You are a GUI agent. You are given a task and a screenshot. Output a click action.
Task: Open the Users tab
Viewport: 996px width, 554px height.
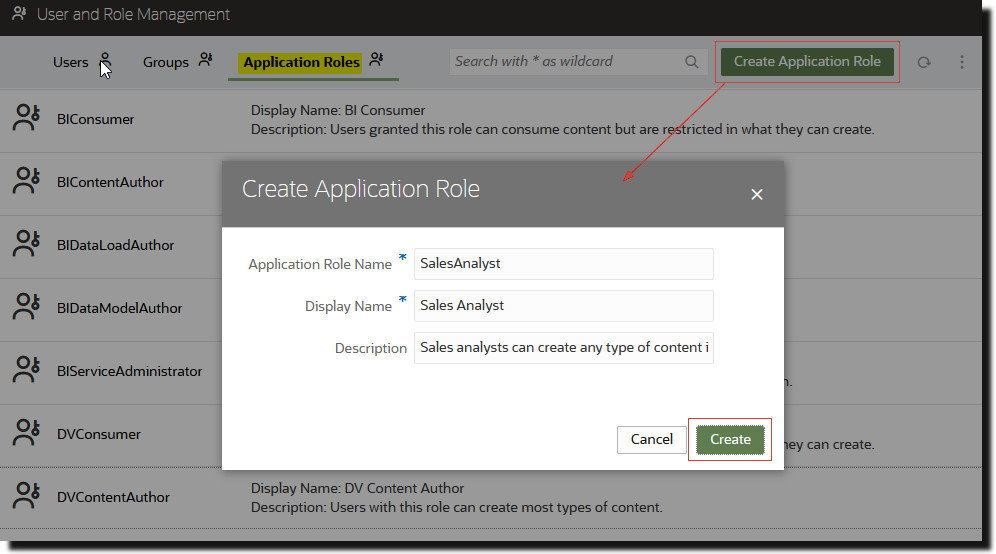tap(71, 62)
